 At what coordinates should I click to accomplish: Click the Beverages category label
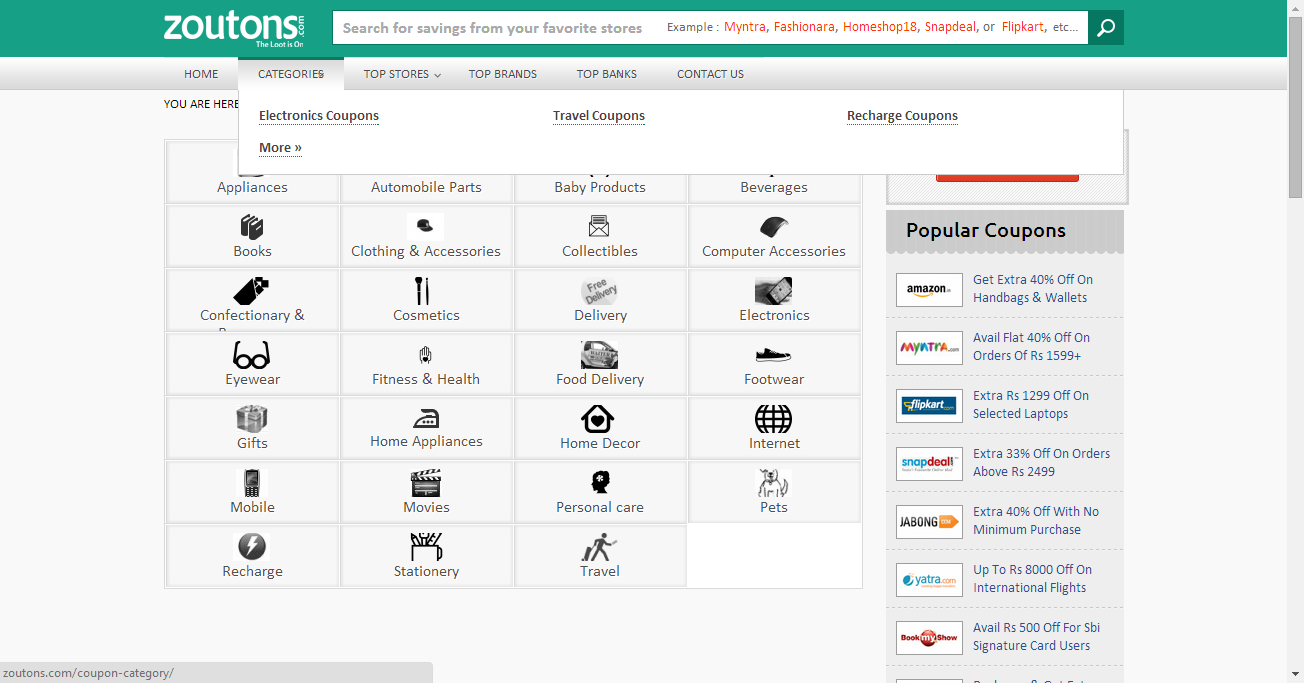pos(774,187)
